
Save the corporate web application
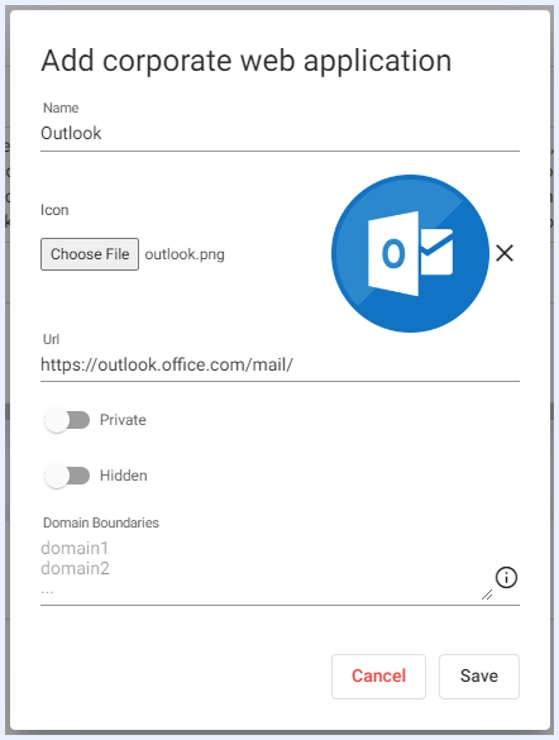click(x=479, y=676)
